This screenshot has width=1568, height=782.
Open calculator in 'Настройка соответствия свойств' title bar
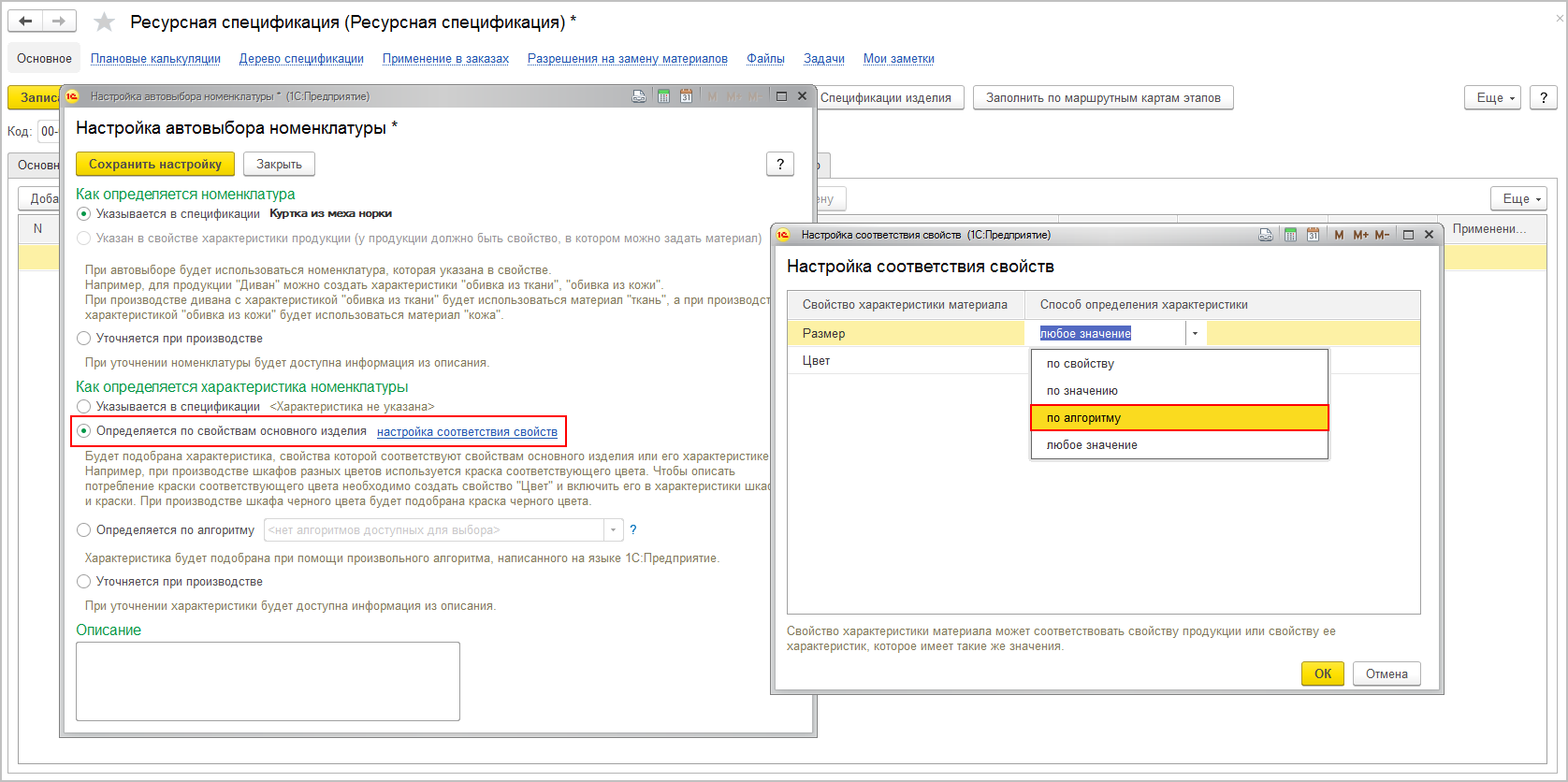[1290, 235]
